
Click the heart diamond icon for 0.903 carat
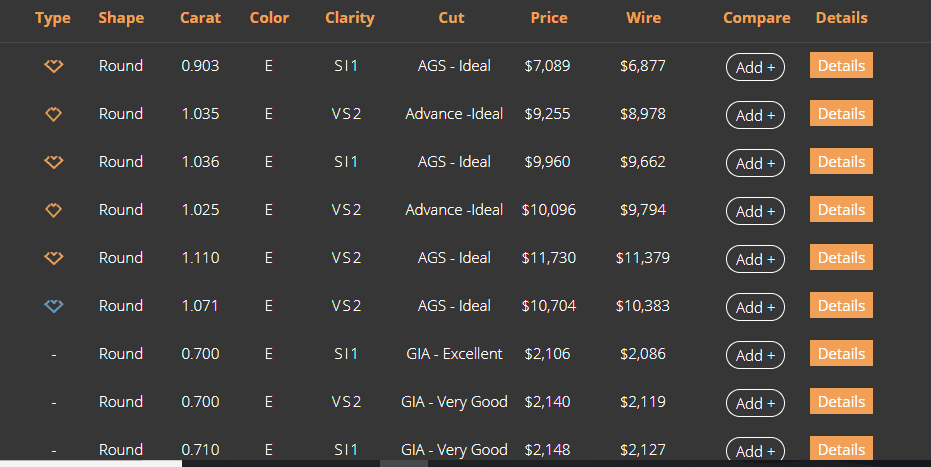[53, 66]
